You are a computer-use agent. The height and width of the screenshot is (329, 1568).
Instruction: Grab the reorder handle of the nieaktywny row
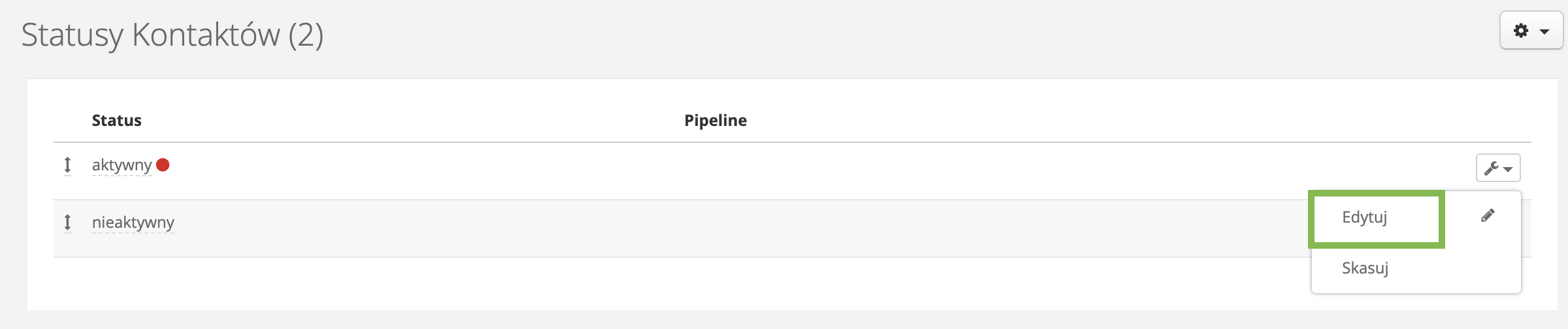coord(67,223)
